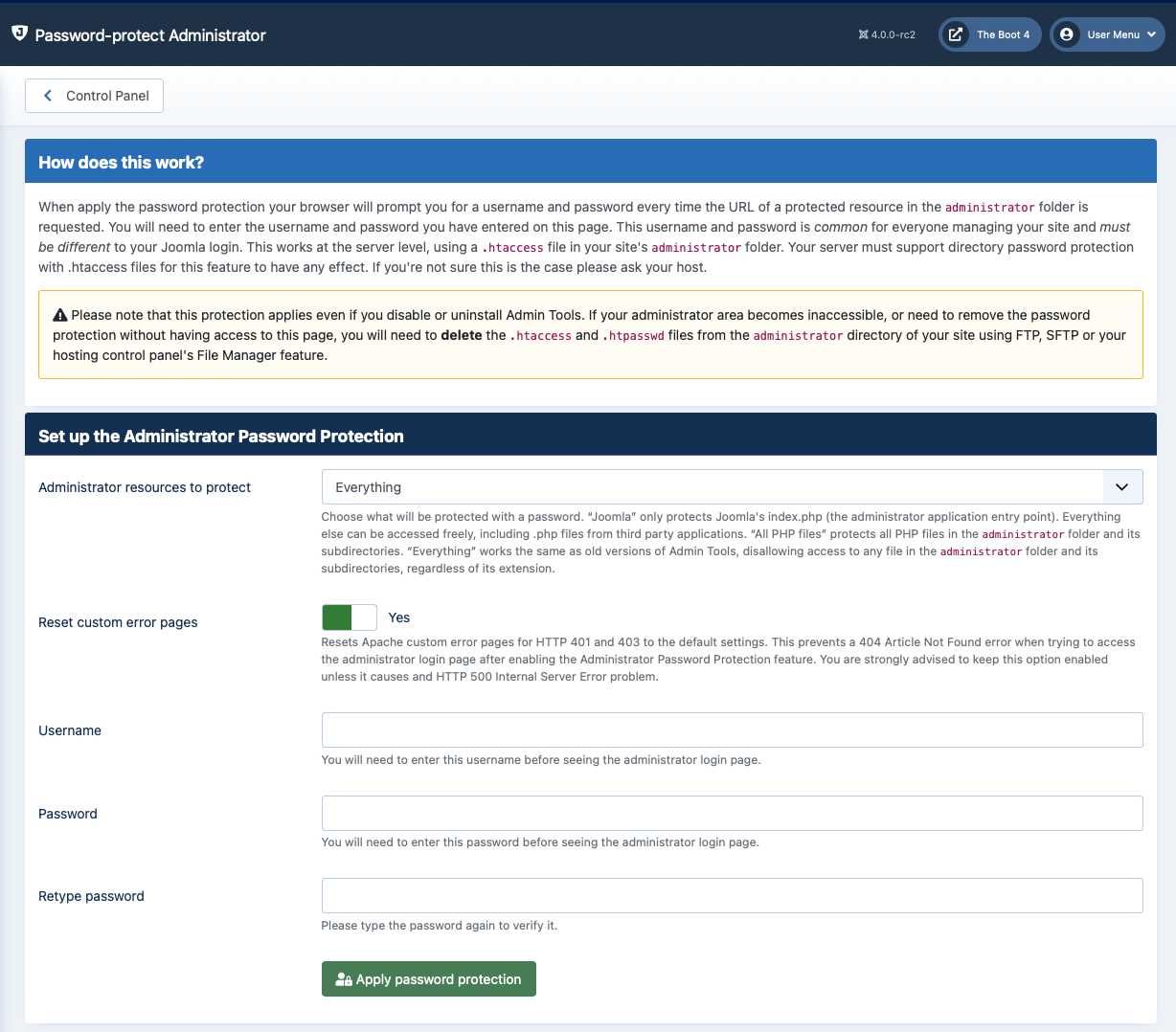Click Set up the Administrator Password Protection header
The width and height of the screenshot is (1176, 1032).
(x=221, y=437)
